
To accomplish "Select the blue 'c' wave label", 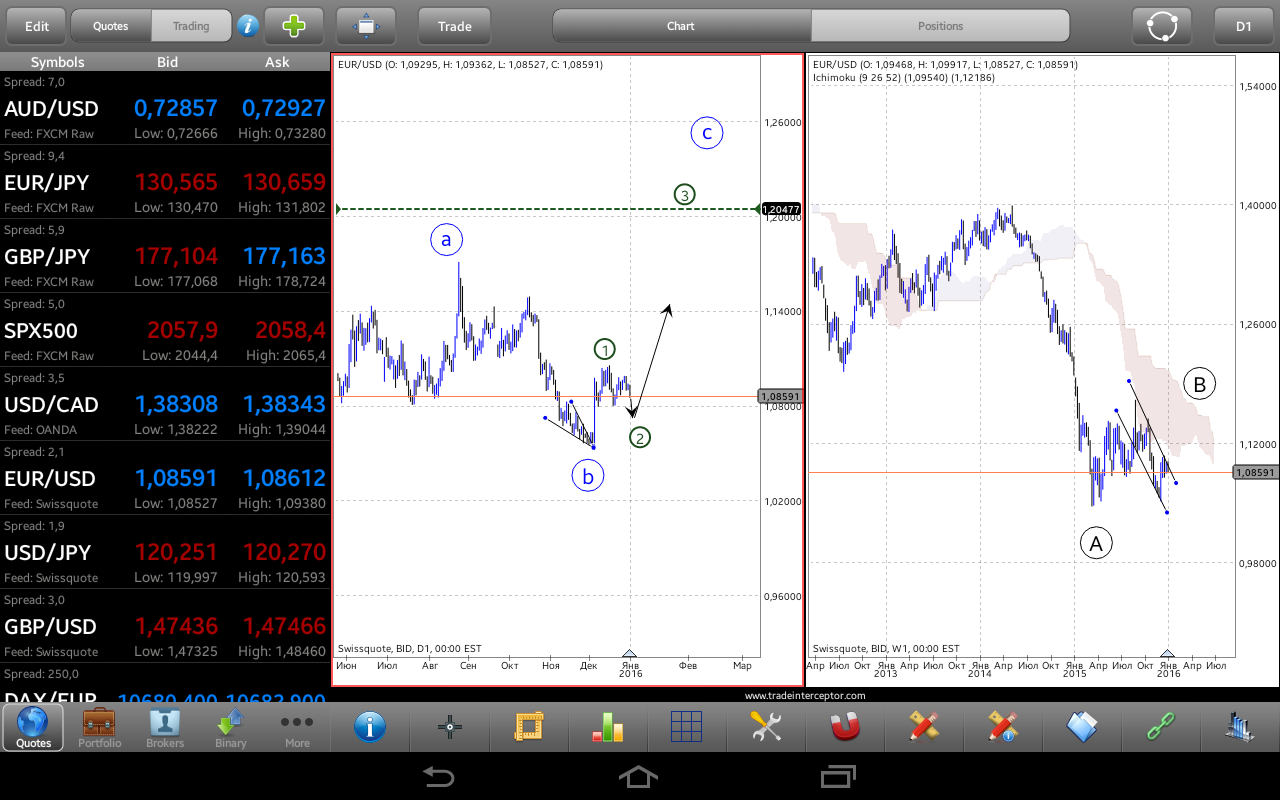I will pyautogui.click(x=706, y=133).
